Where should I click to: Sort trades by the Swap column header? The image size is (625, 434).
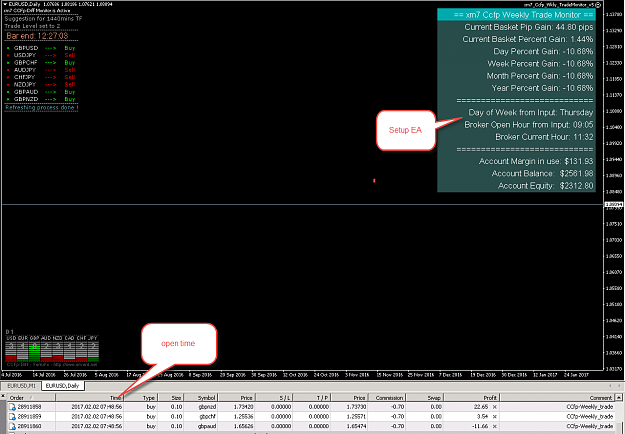click(x=425, y=398)
